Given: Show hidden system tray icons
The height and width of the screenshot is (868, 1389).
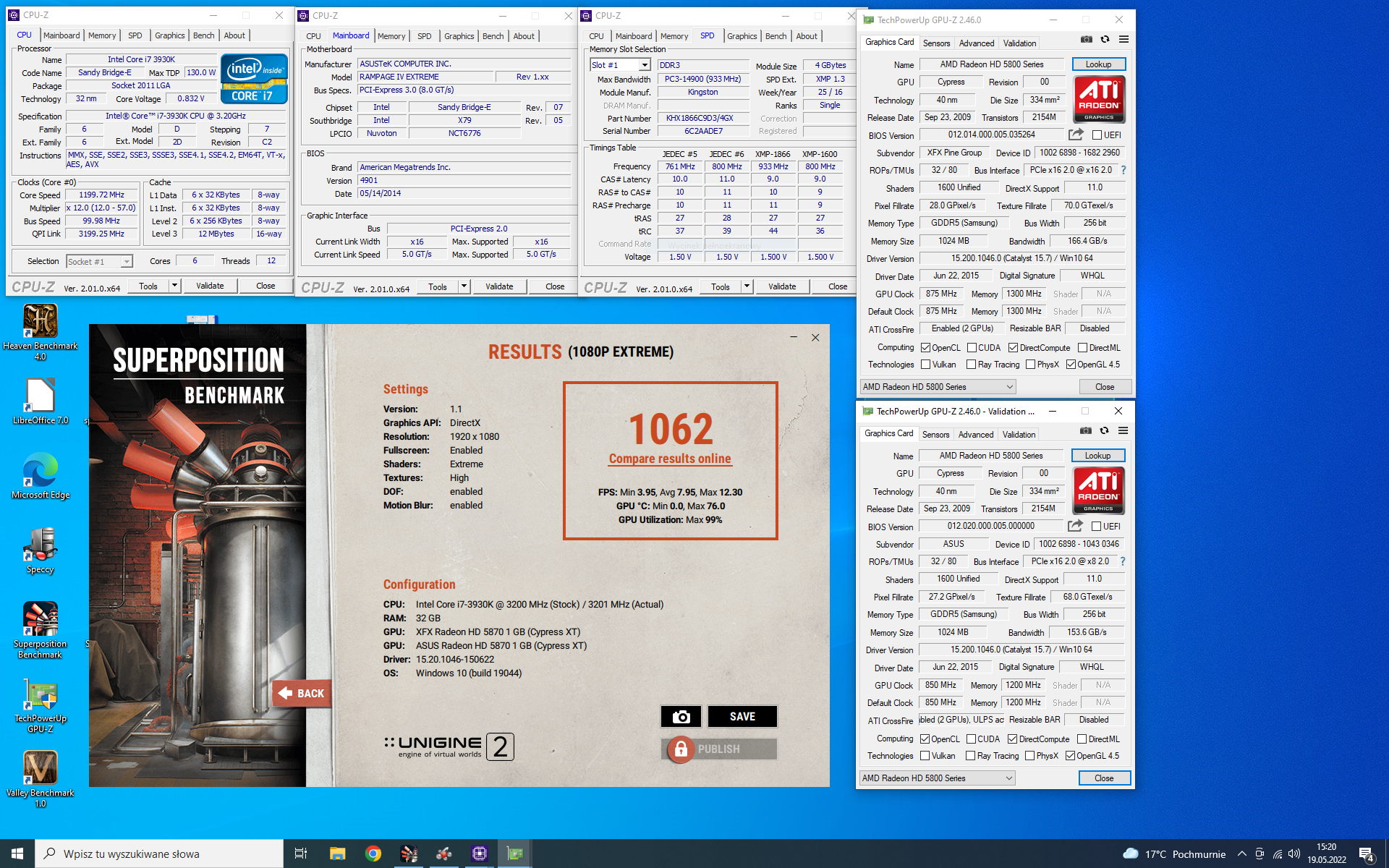Looking at the screenshot, I should 1241,854.
